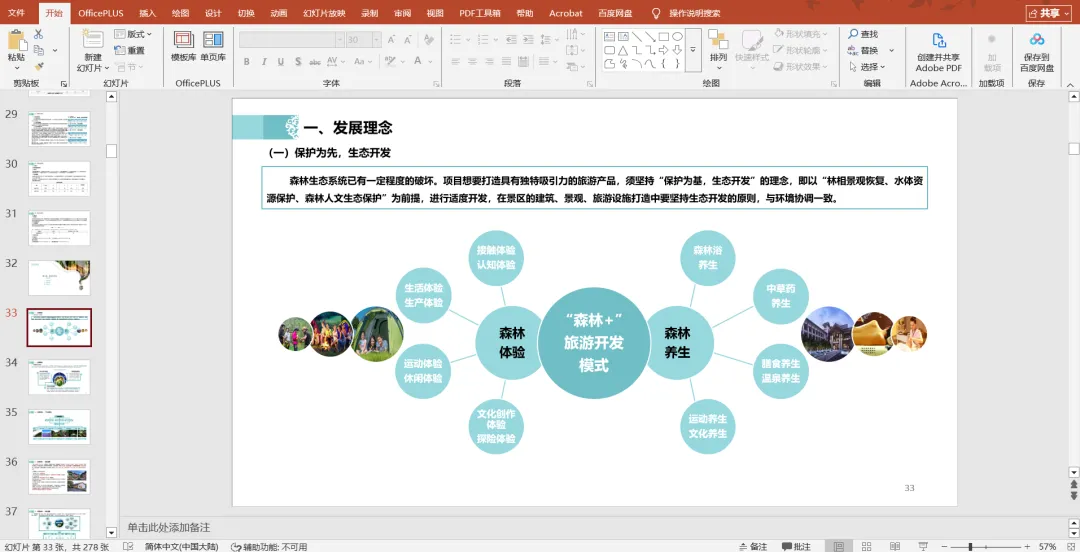Click the 查找 find icon

(x=853, y=34)
